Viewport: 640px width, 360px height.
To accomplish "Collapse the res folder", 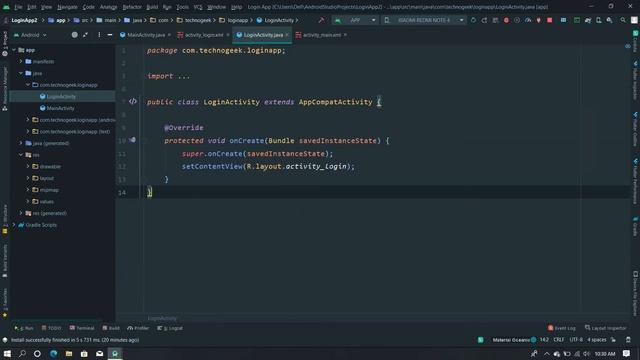I will [21, 155].
